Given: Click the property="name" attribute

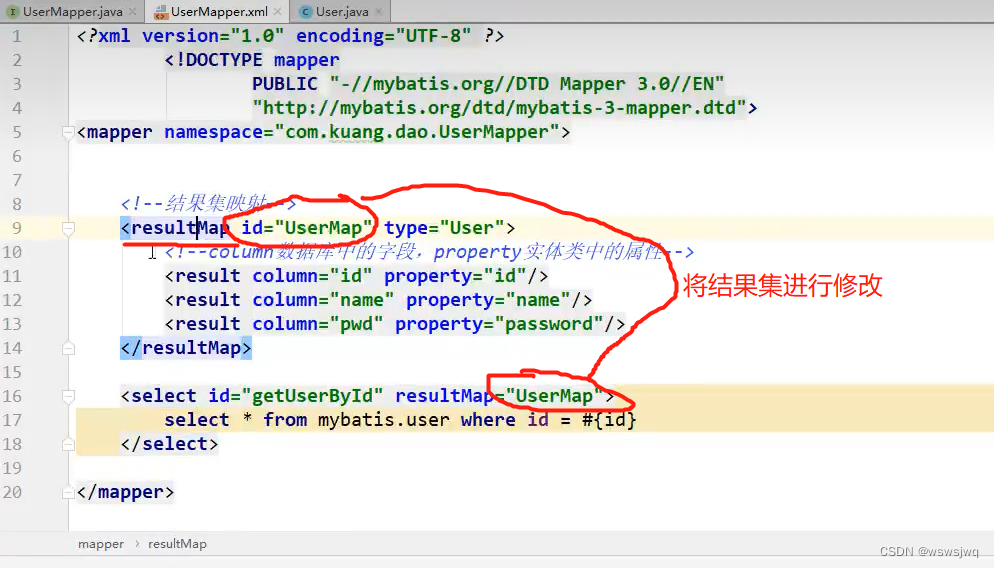Looking at the screenshot, I should pyautogui.click(x=488, y=300).
